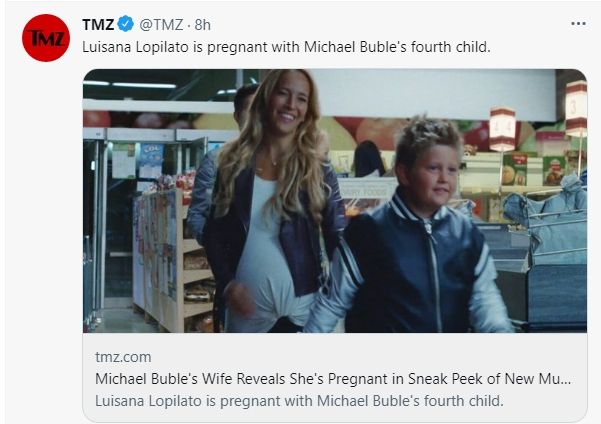Click the checkout lane number 4 sign in the photo
Image resolution: width=601 pixels, height=424 pixels.
502,129
